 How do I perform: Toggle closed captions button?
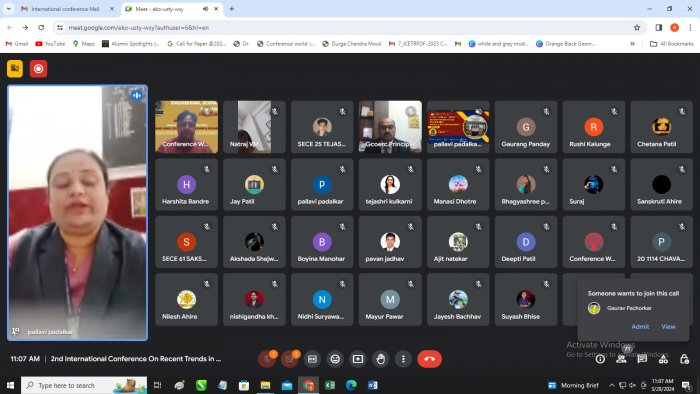click(x=312, y=359)
